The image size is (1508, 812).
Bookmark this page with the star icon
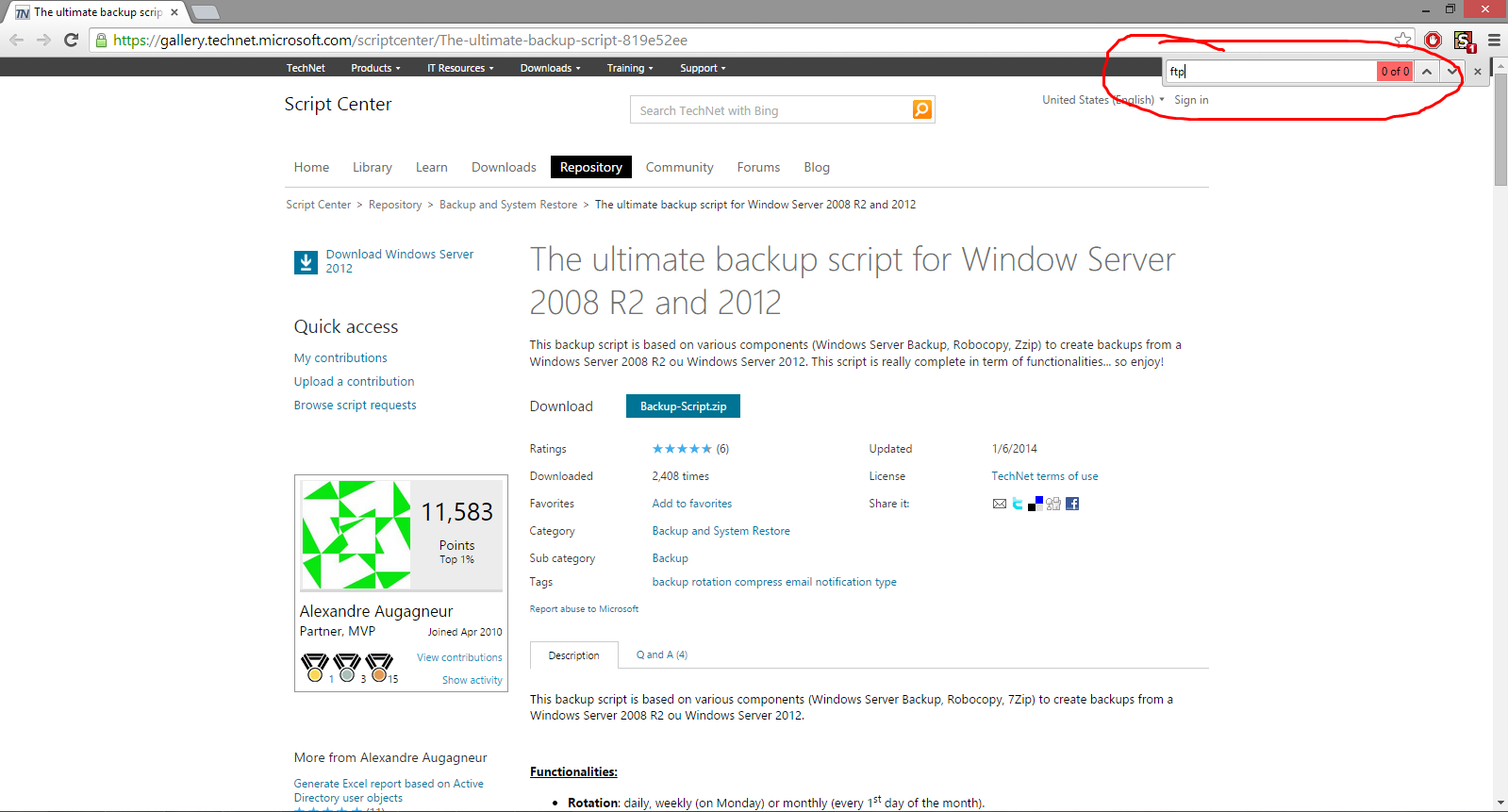(1403, 40)
